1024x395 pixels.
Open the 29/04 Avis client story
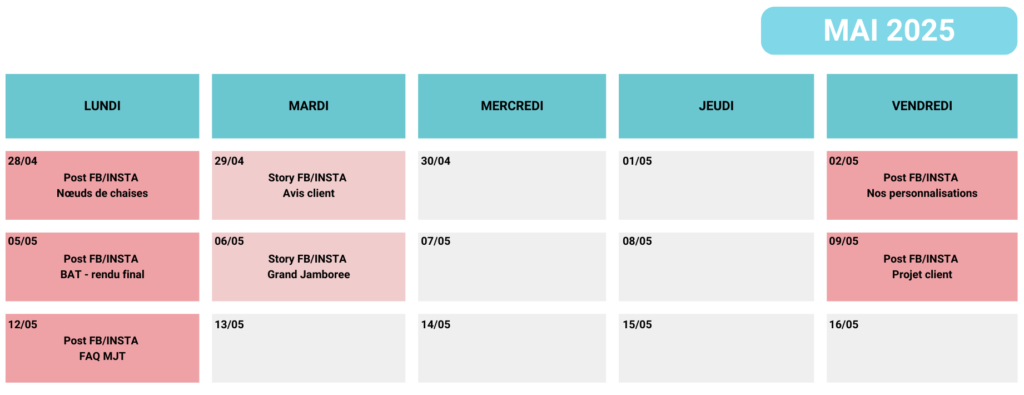click(x=308, y=185)
